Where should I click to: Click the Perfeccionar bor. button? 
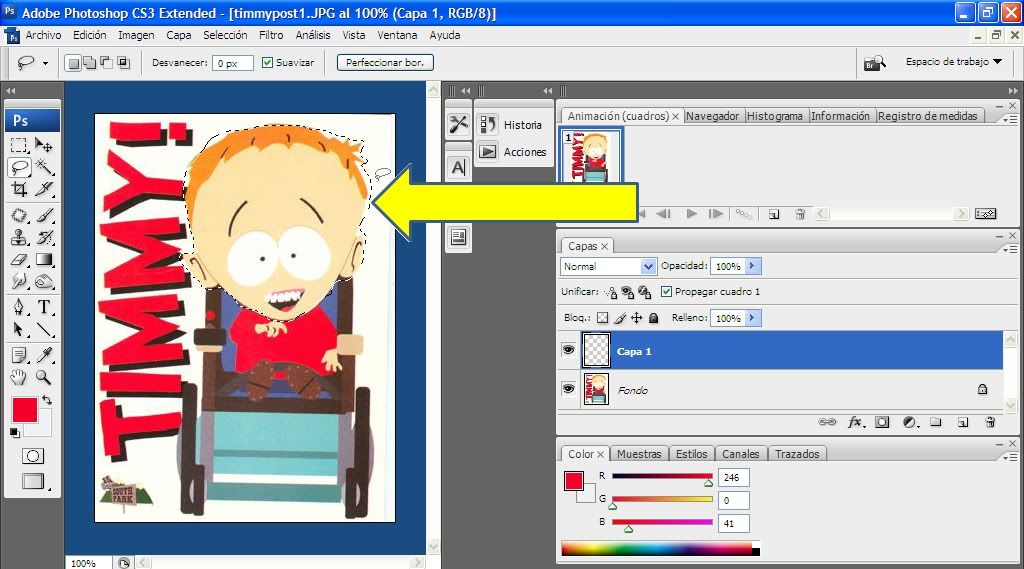coord(385,63)
